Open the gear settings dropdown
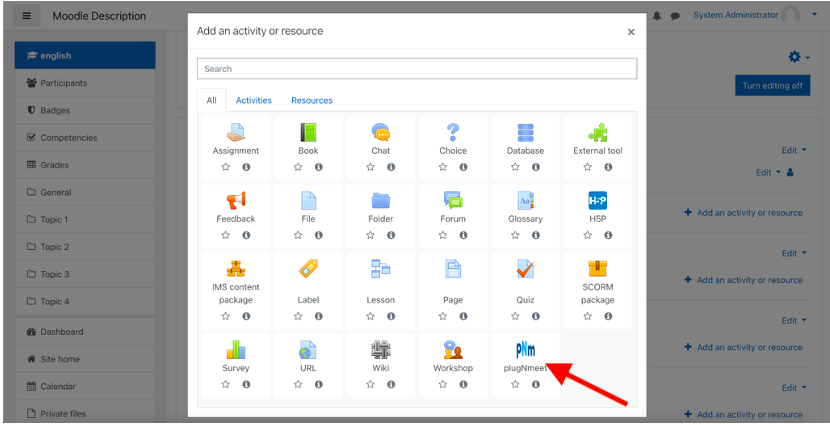 (x=797, y=57)
